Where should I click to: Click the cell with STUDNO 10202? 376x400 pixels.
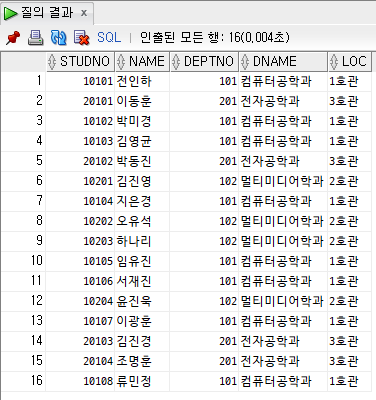pos(80,221)
